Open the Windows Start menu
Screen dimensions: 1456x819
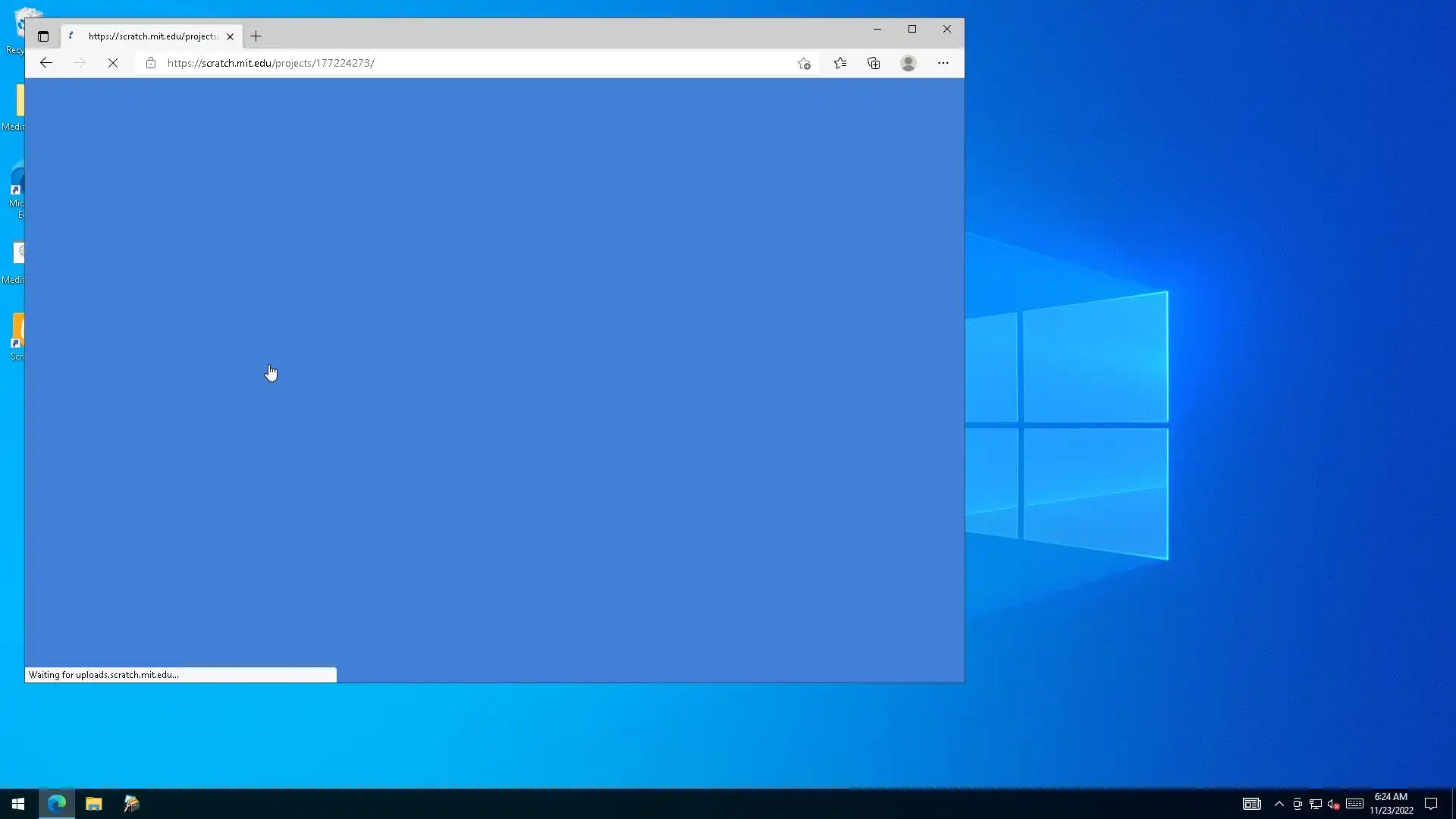[18, 804]
